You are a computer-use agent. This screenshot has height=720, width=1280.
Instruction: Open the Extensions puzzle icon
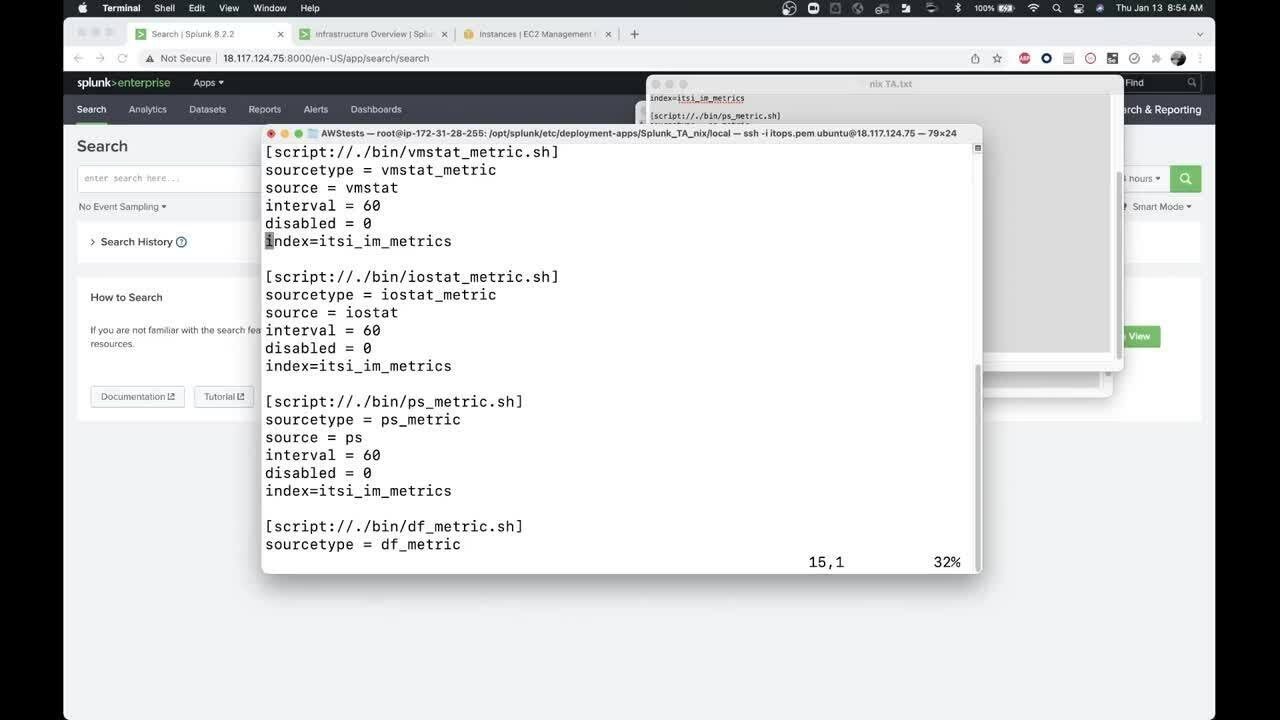click(x=1156, y=58)
